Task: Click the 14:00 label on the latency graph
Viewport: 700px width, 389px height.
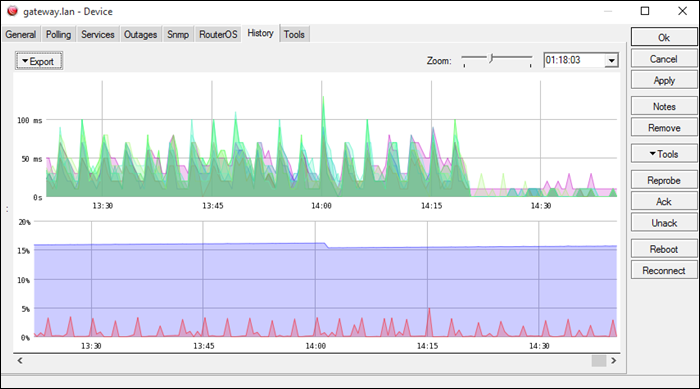Action: pyautogui.click(x=321, y=206)
